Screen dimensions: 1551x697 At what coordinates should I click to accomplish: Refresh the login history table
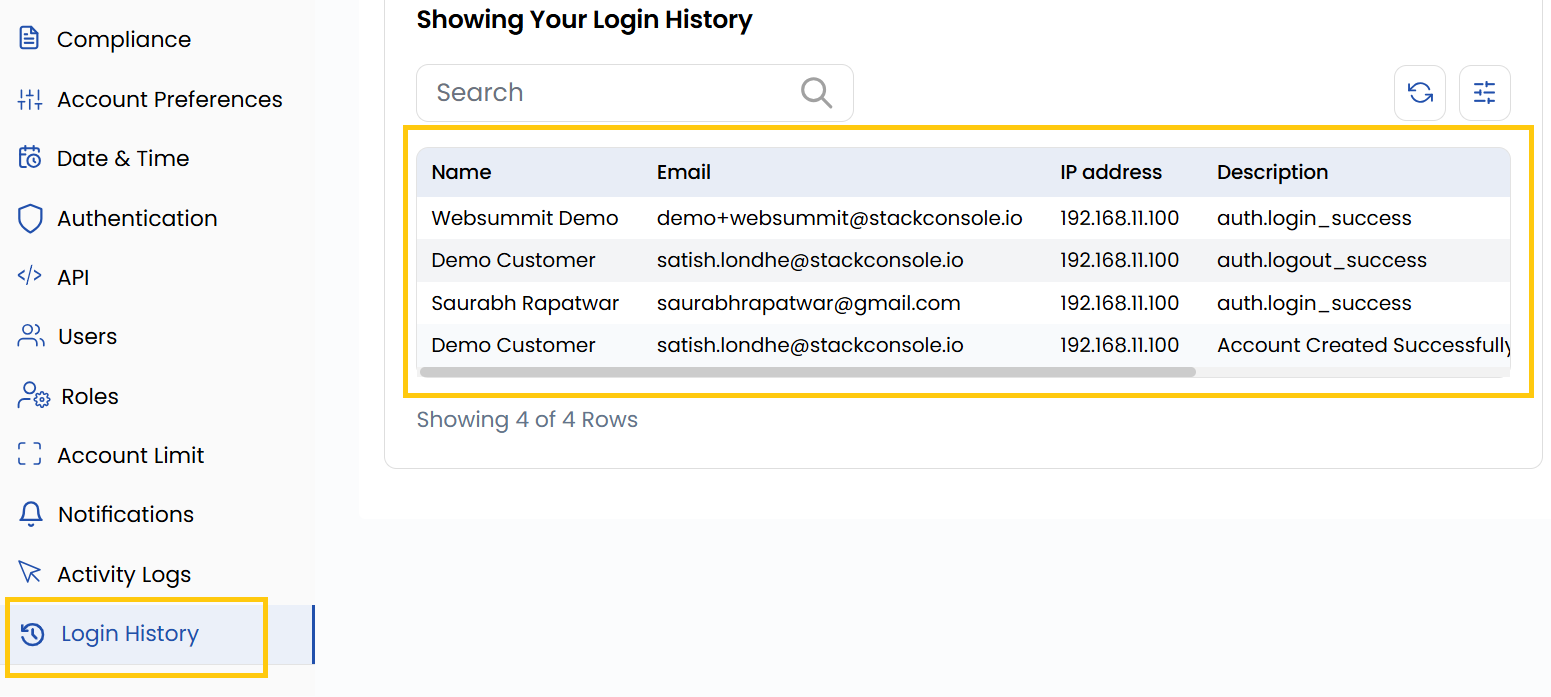1420,92
